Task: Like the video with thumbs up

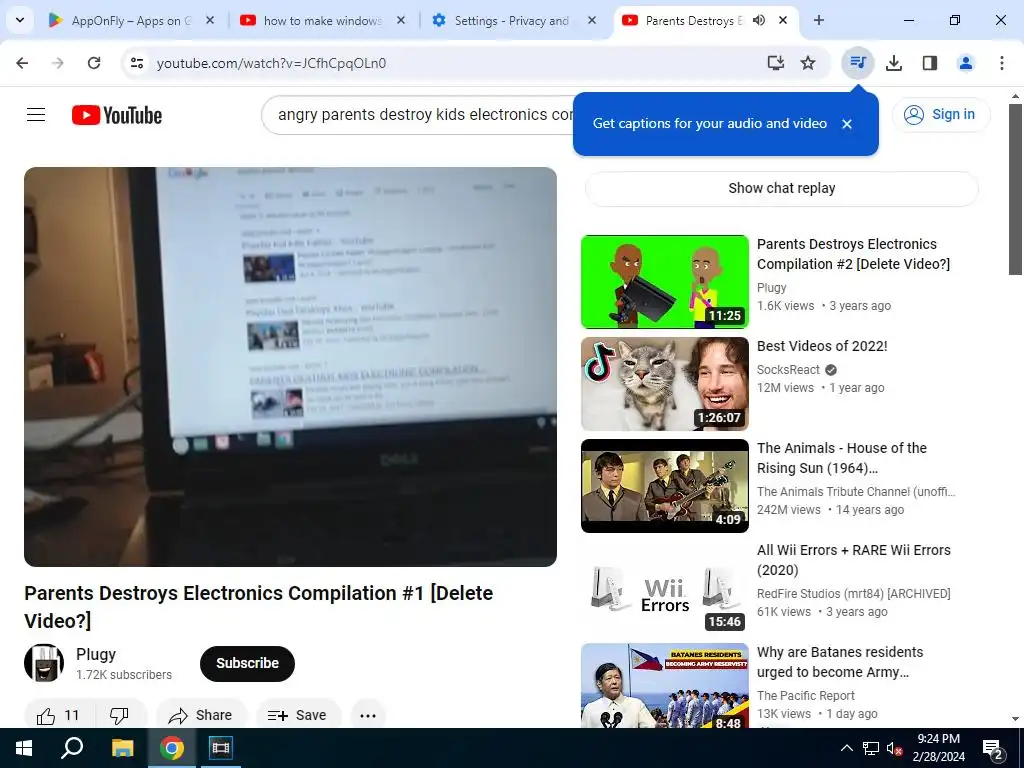Action: [x=59, y=716]
